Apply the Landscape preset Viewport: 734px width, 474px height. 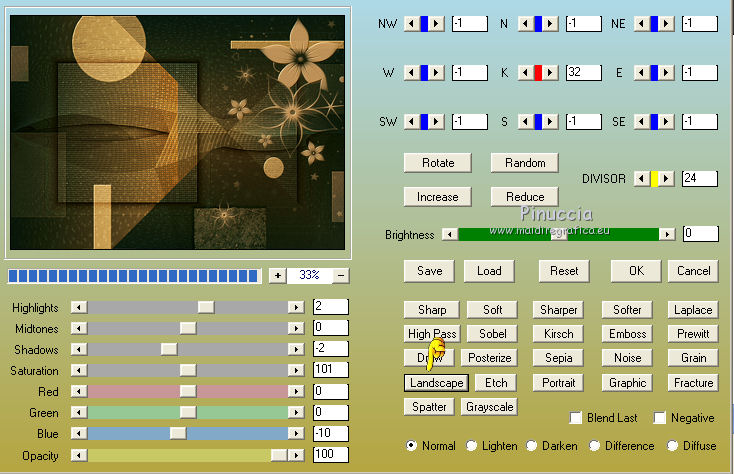pos(436,383)
